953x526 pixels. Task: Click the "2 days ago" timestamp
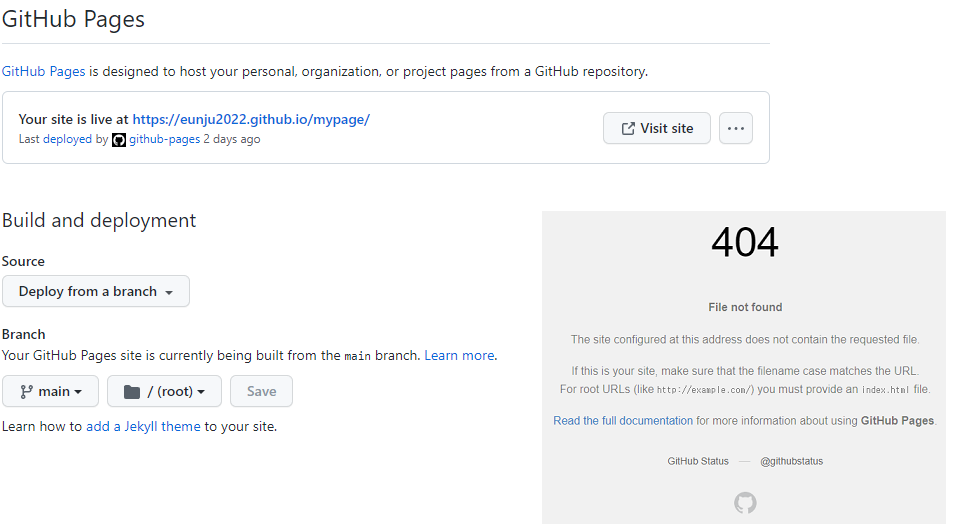pos(232,139)
